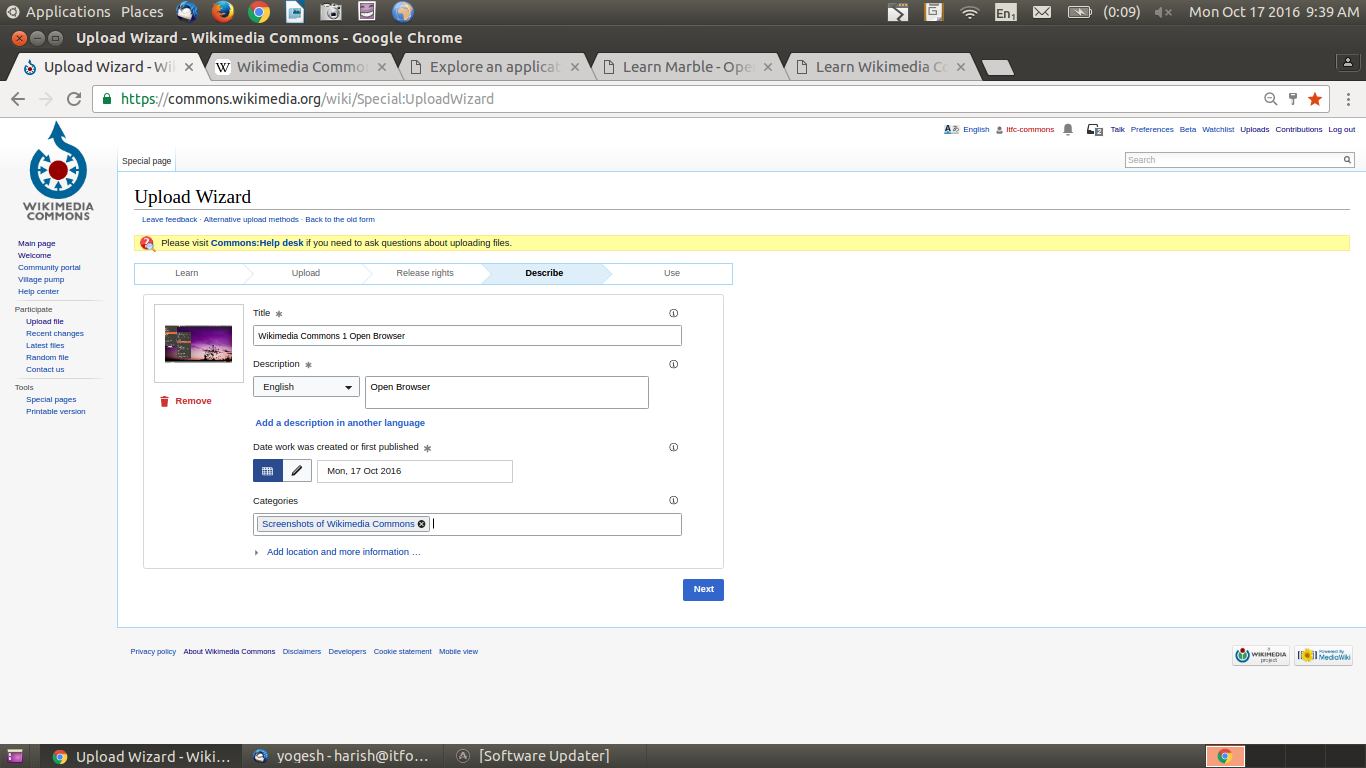1366x768 pixels.
Task: Click the info icon next to Date field
Action: tap(673, 447)
